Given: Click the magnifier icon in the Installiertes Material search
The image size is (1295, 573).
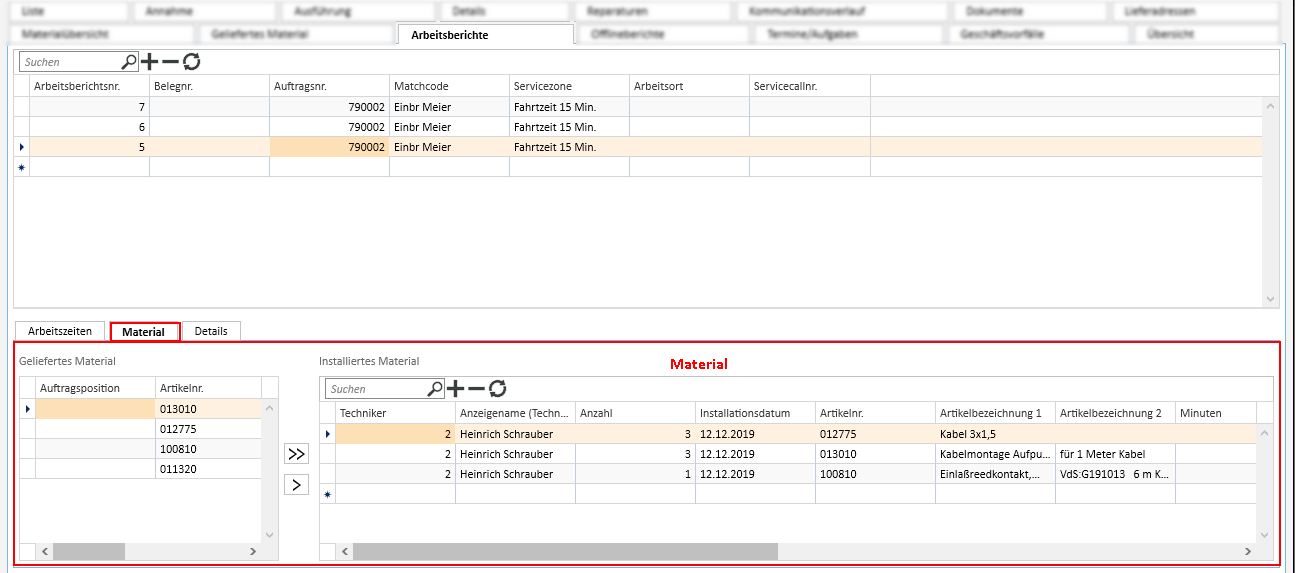Looking at the screenshot, I should 435,389.
